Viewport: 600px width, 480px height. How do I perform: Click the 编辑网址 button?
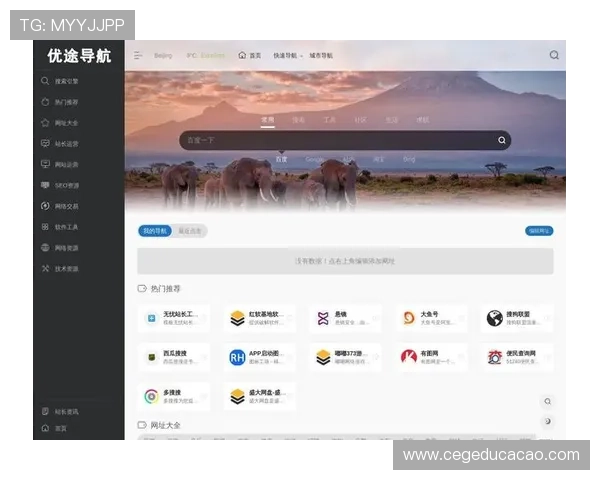[x=539, y=231]
